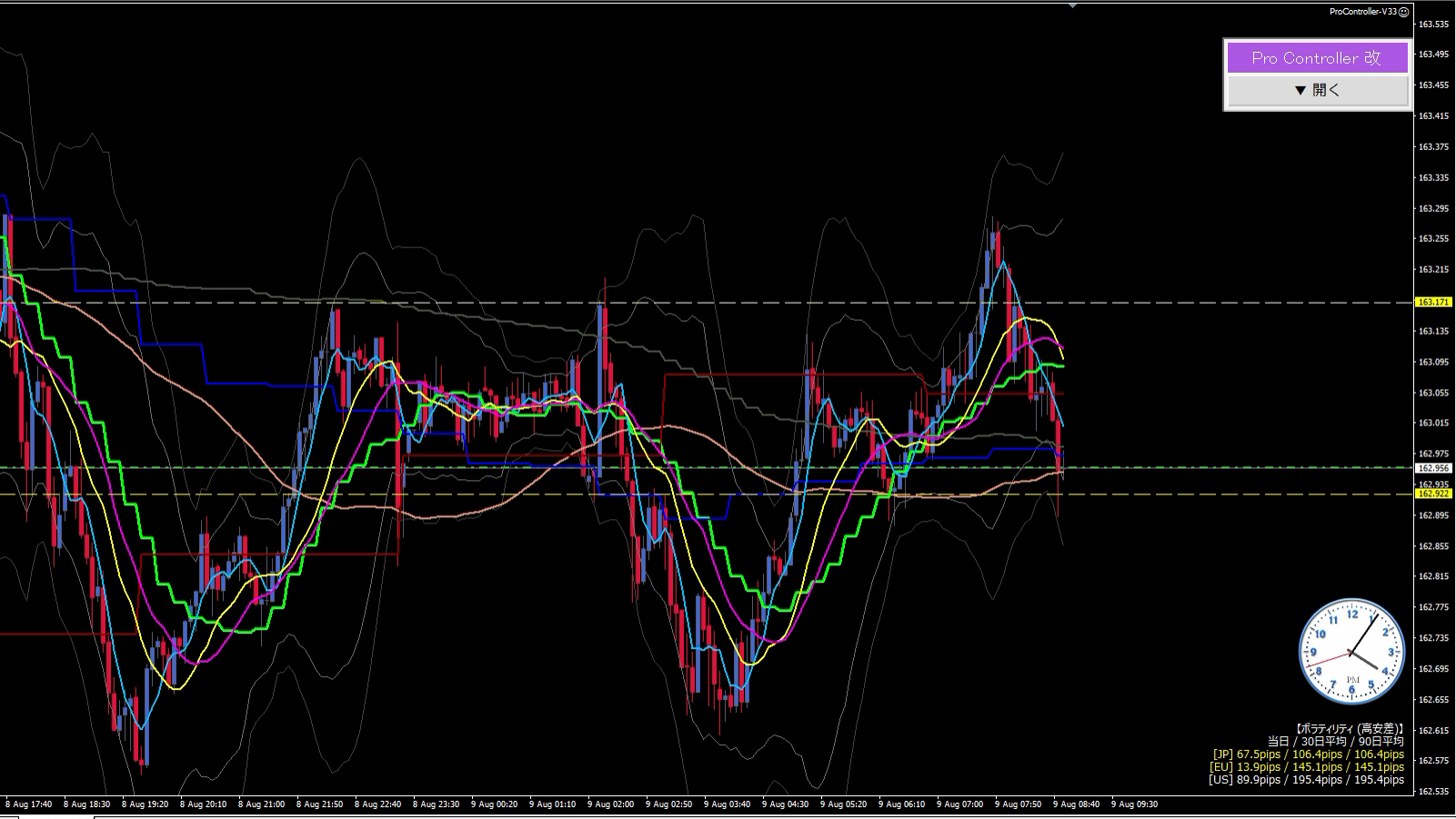Click the ProController-V33 expert advisor label
Image resolution: width=1456 pixels, height=819 pixels.
pyautogui.click(x=1363, y=12)
